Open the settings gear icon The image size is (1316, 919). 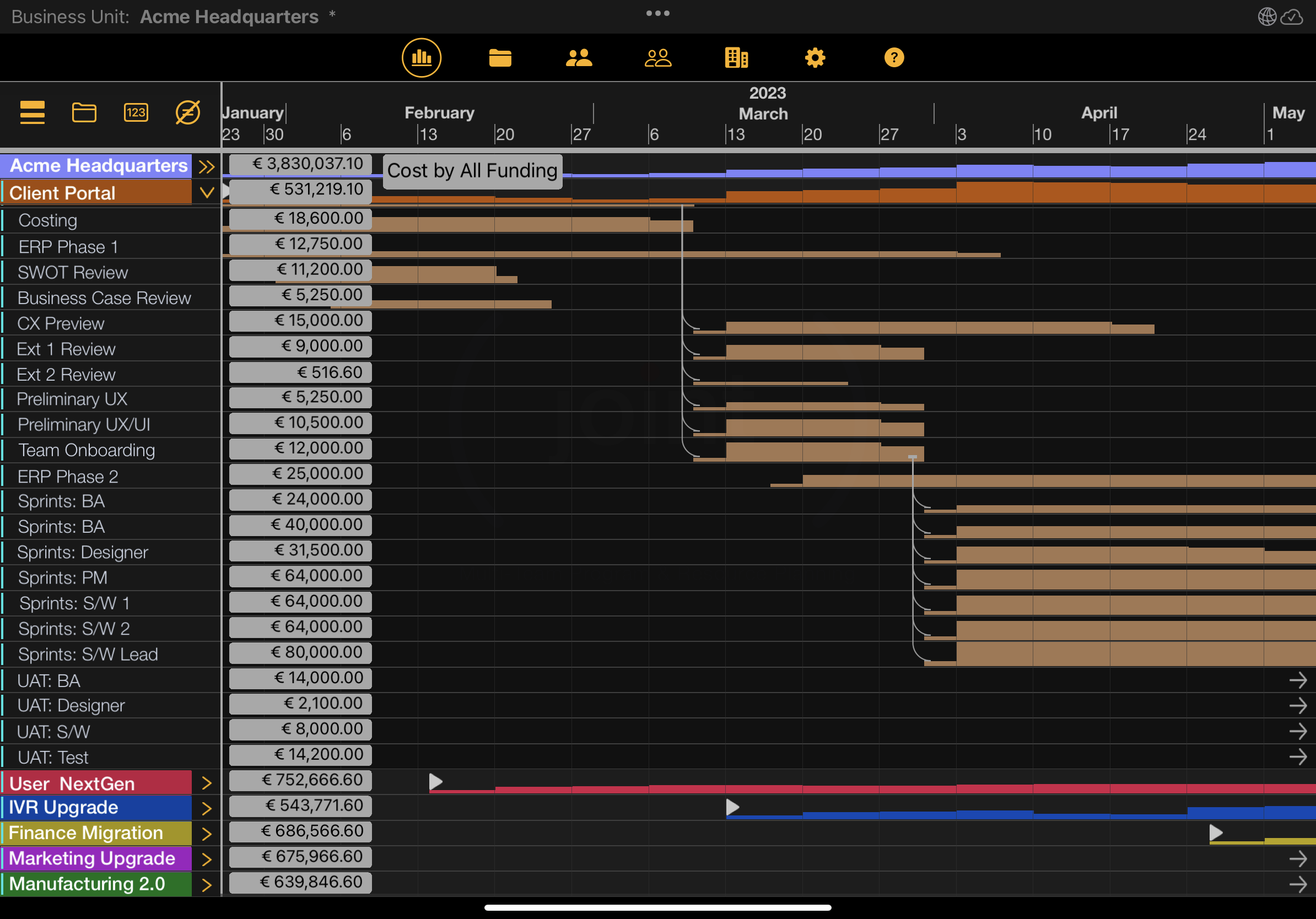pyautogui.click(x=815, y=58)
